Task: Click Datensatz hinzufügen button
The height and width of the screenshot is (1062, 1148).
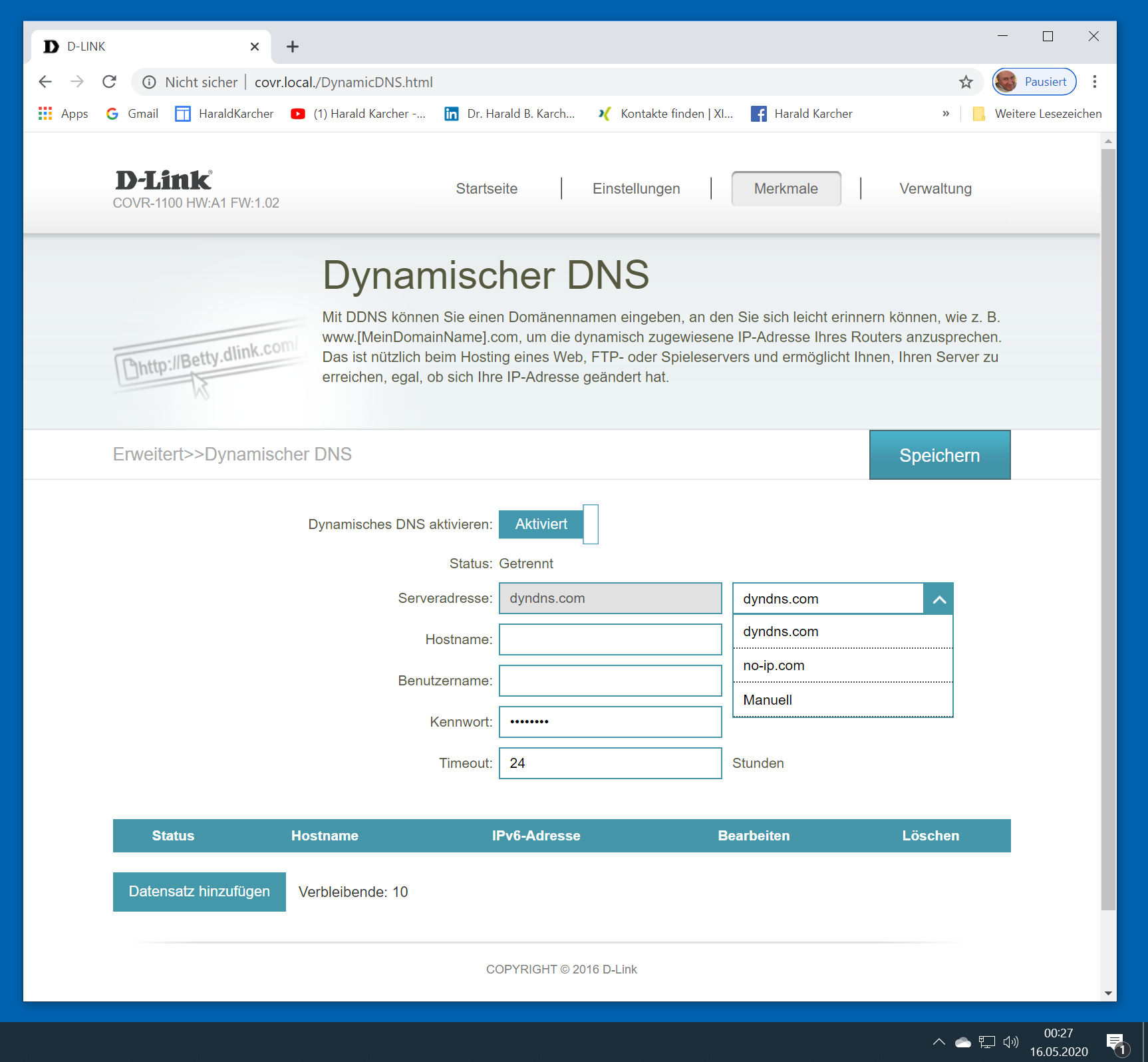Action: coord(199,892)
